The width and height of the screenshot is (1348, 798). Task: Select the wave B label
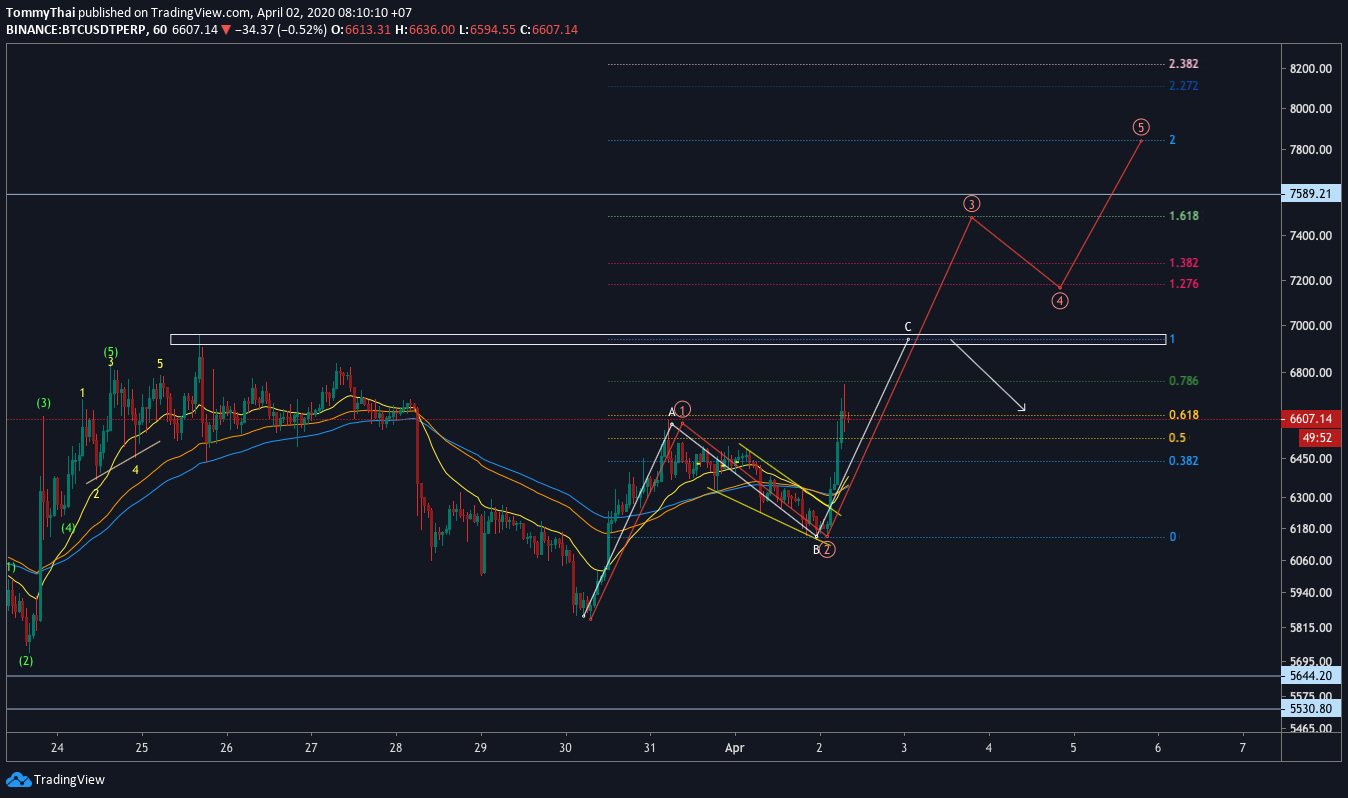click(816, 550)
